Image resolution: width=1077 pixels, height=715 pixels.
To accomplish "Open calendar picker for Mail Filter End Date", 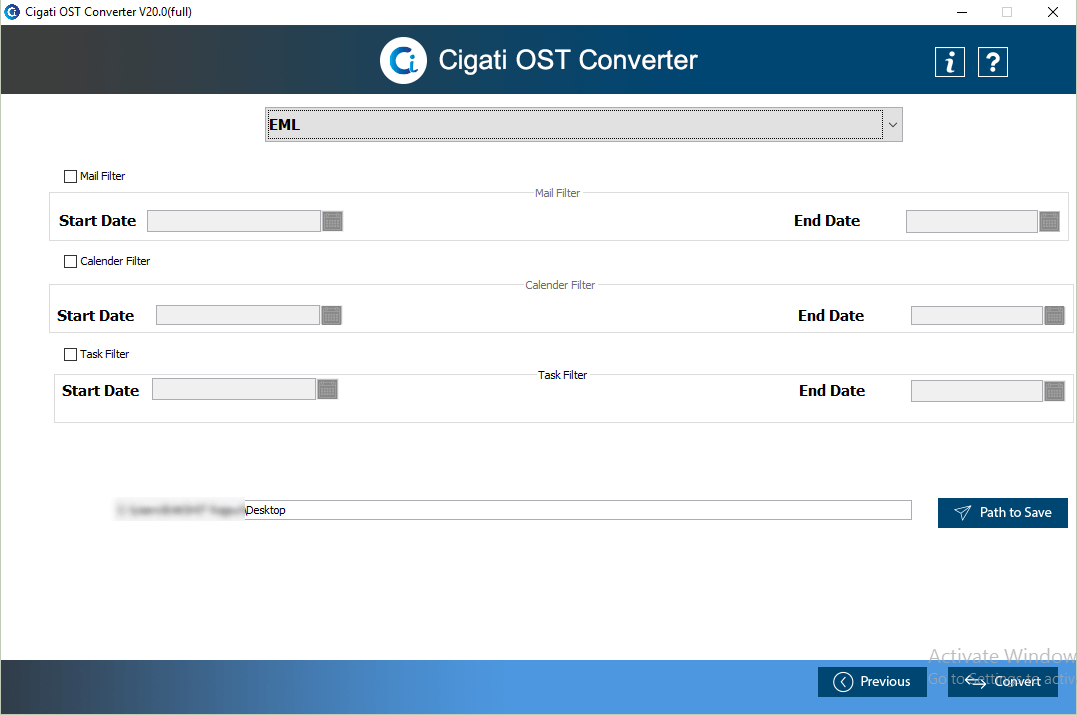I will click(1050, 221).
